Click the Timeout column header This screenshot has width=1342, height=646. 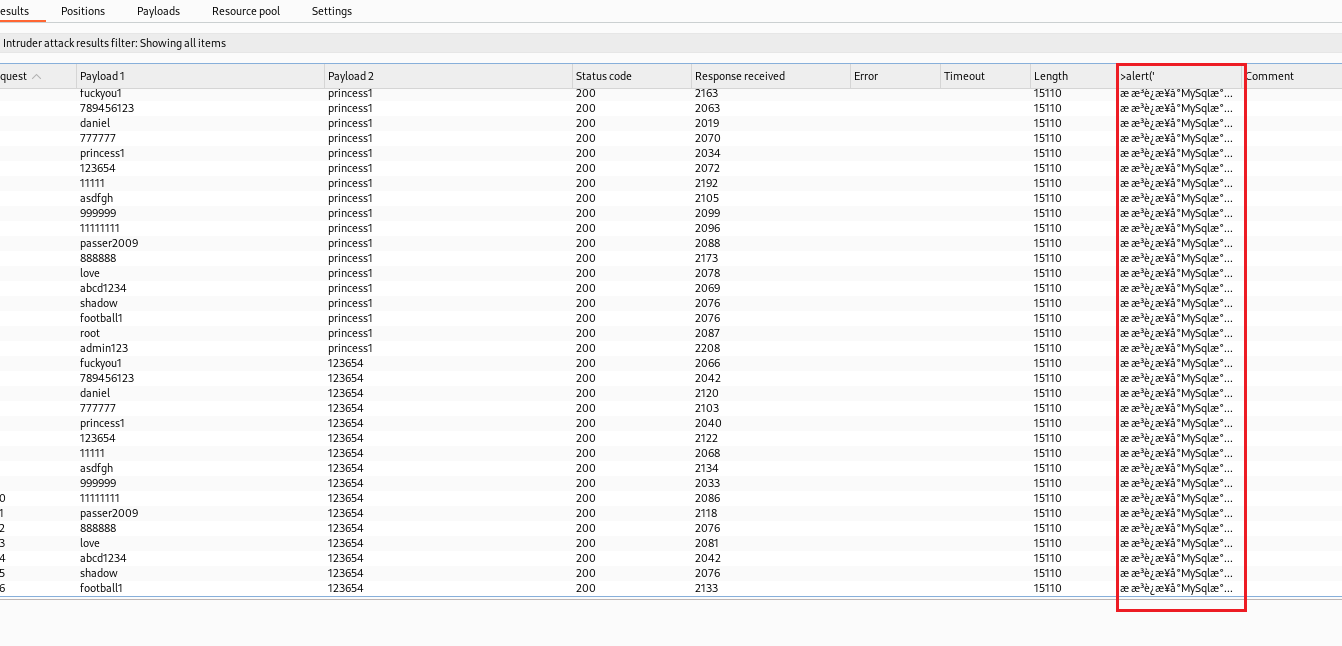pyautogui.click(x=984, y=76)
